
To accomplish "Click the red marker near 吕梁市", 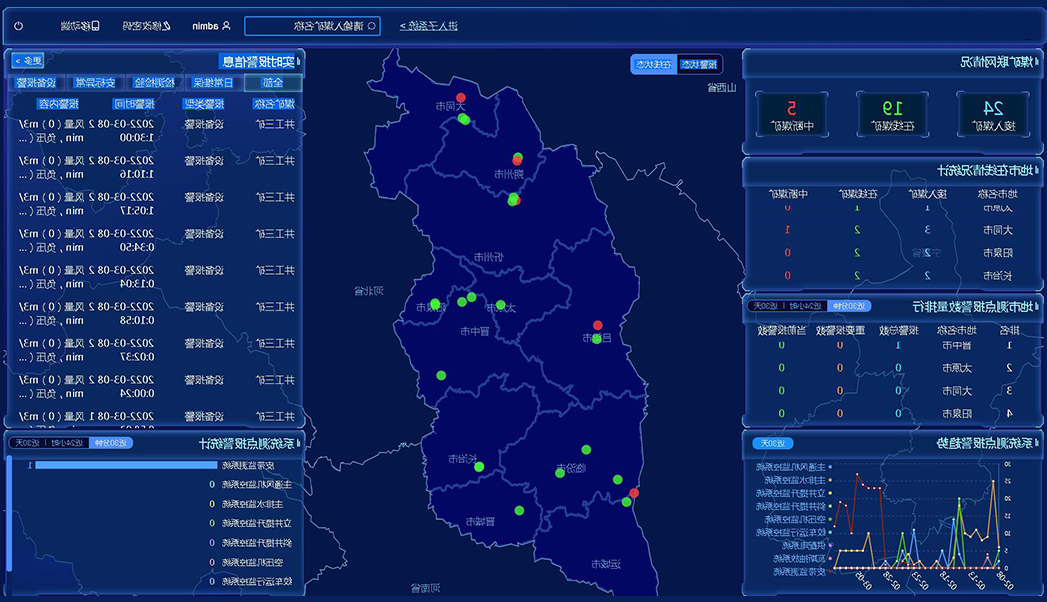I will 597,325.
